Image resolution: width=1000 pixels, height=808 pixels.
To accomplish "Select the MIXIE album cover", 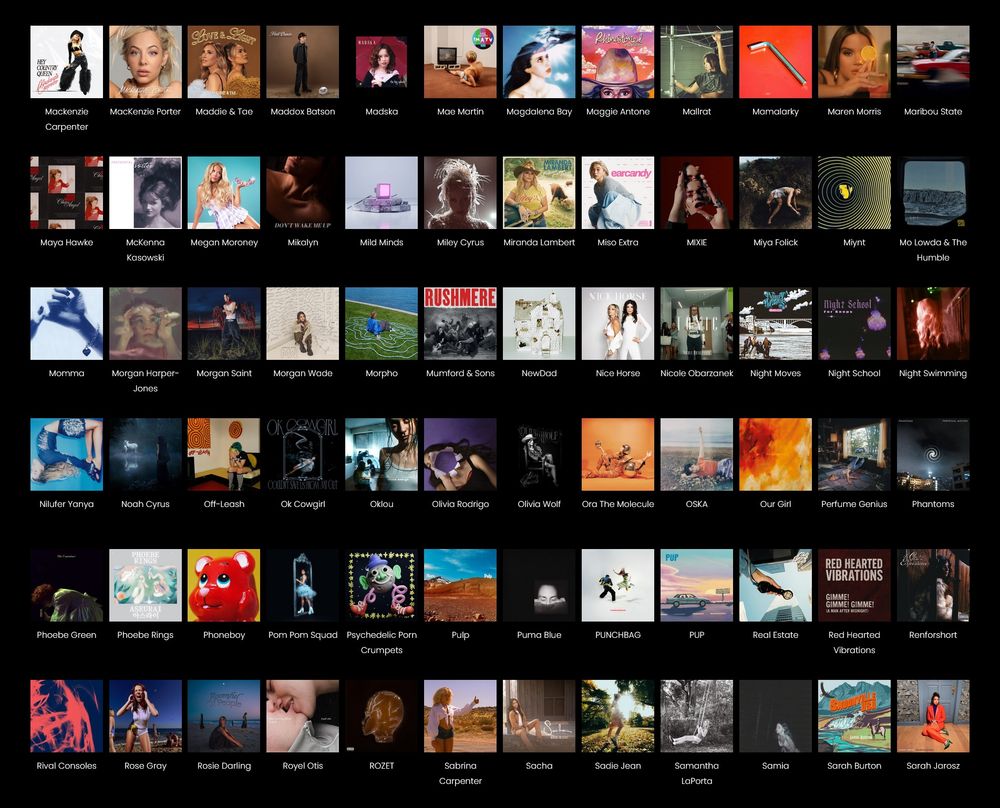I will click(x=696, y=193).
